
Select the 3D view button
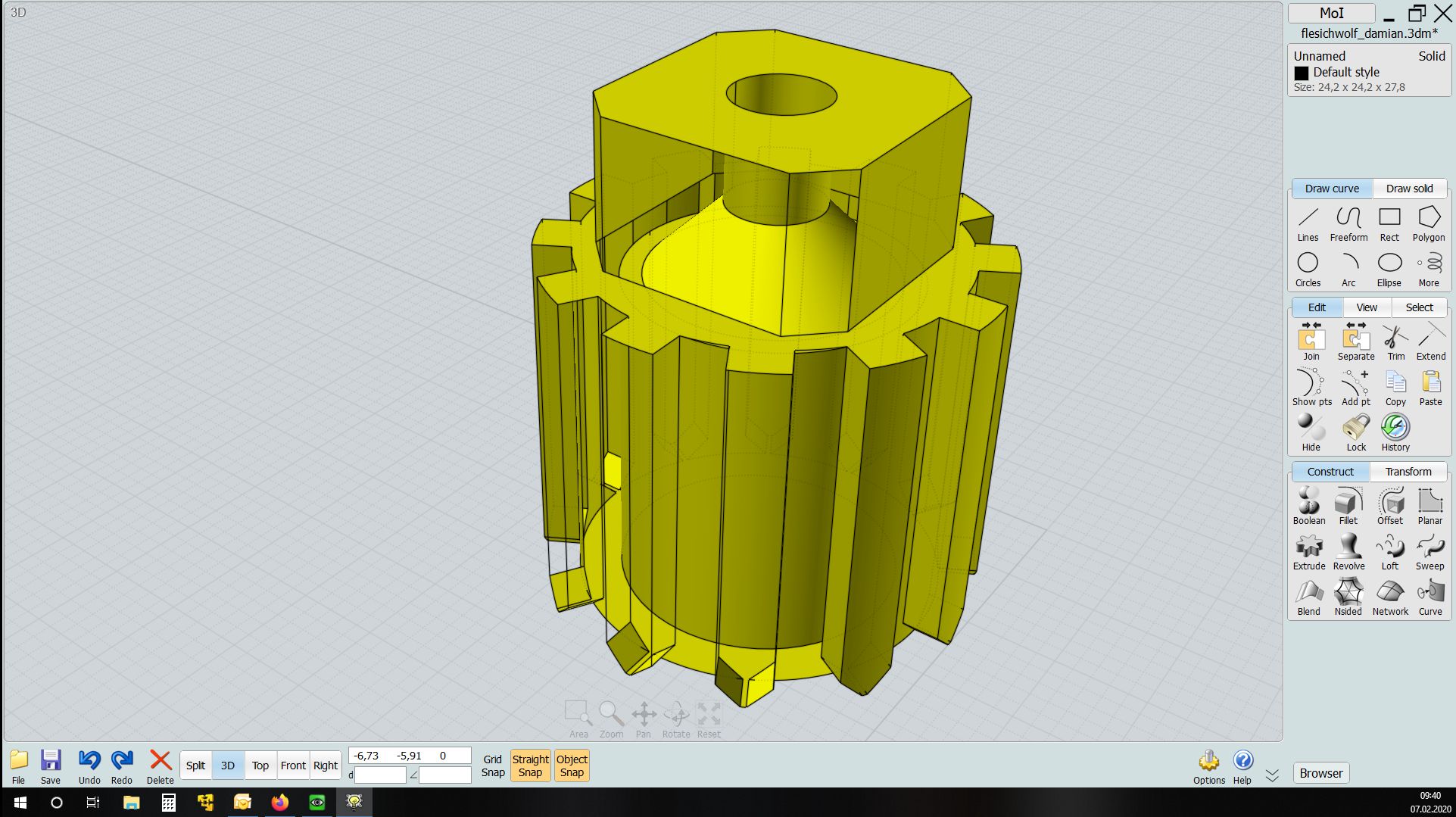[228, 766]
